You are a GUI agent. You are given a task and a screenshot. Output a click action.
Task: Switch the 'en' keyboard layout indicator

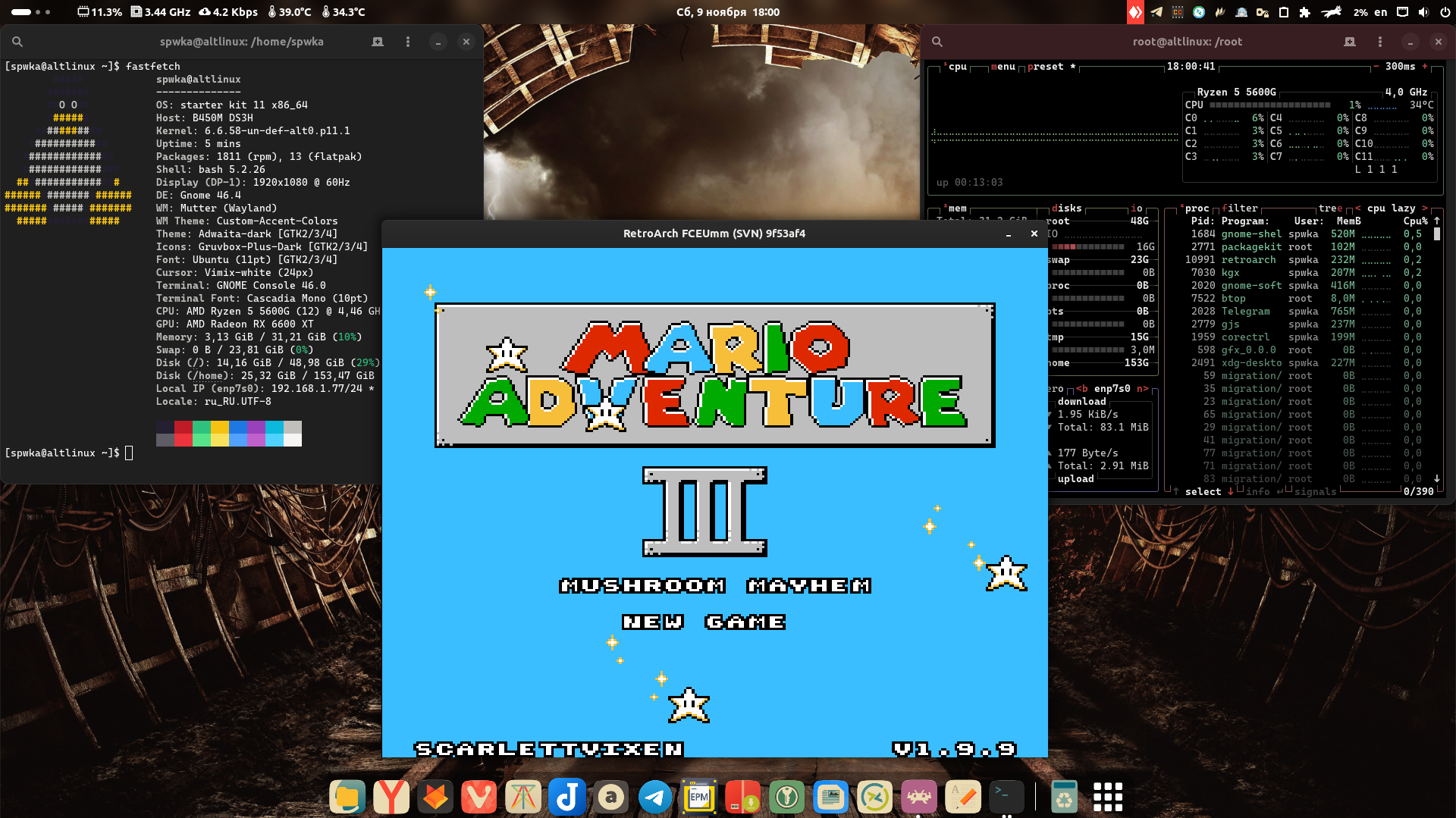click(1381, 12)
